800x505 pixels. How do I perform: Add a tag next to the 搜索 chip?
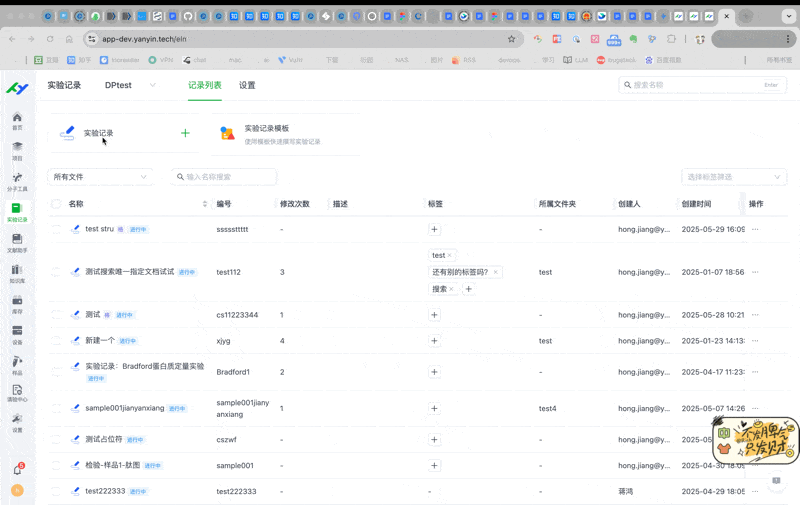(x=468, y=289)
